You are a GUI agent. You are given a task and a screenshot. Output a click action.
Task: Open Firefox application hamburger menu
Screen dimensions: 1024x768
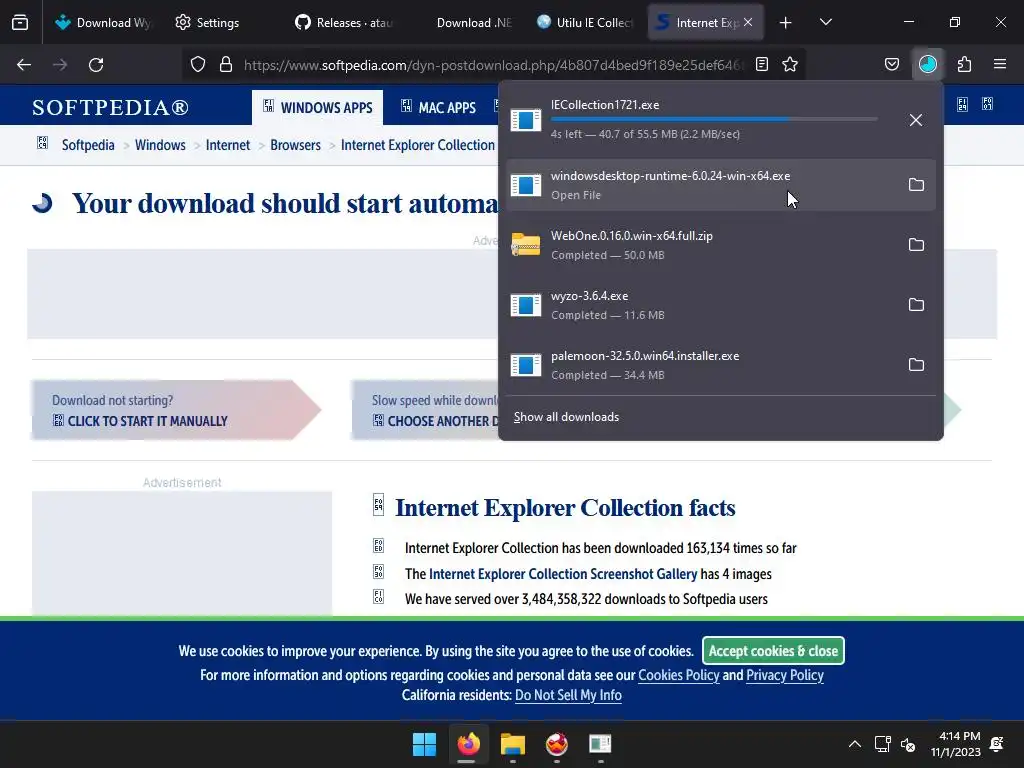[1000, 64]
